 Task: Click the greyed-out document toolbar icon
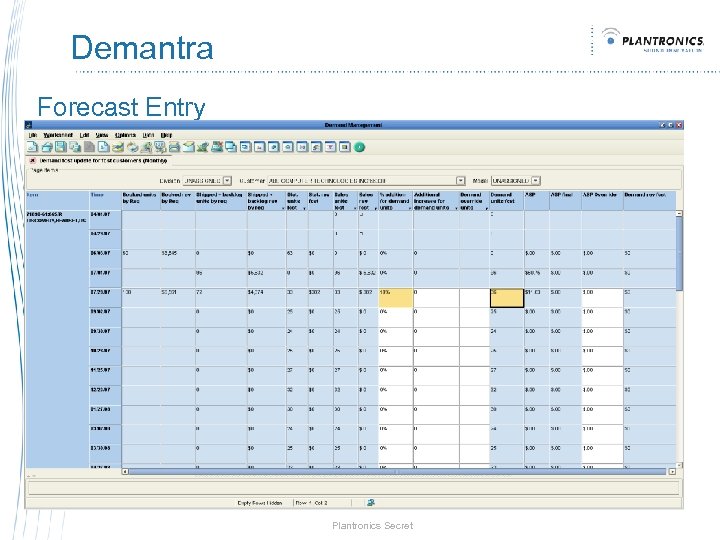tap(90, 147)
